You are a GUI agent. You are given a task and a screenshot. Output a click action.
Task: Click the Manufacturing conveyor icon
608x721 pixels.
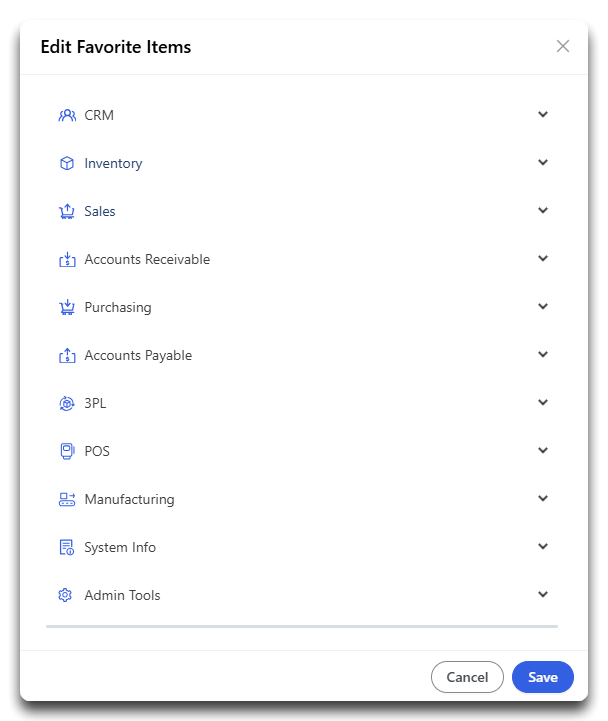[67, 499]
